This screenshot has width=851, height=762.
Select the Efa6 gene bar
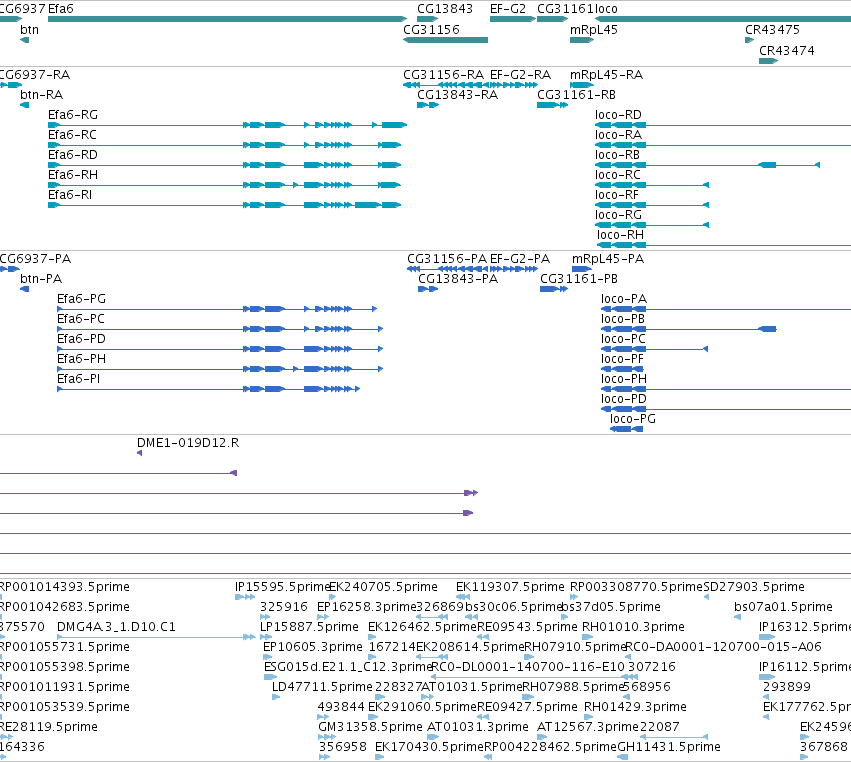[227, 19]
